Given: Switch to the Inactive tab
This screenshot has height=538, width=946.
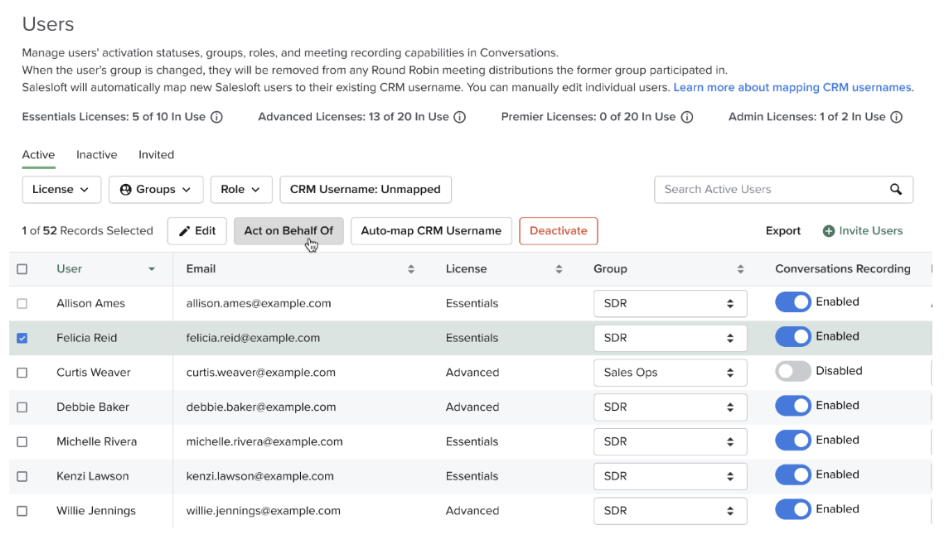Looking at the screenshot, I should pyautogui.click(x=97, y=155).
